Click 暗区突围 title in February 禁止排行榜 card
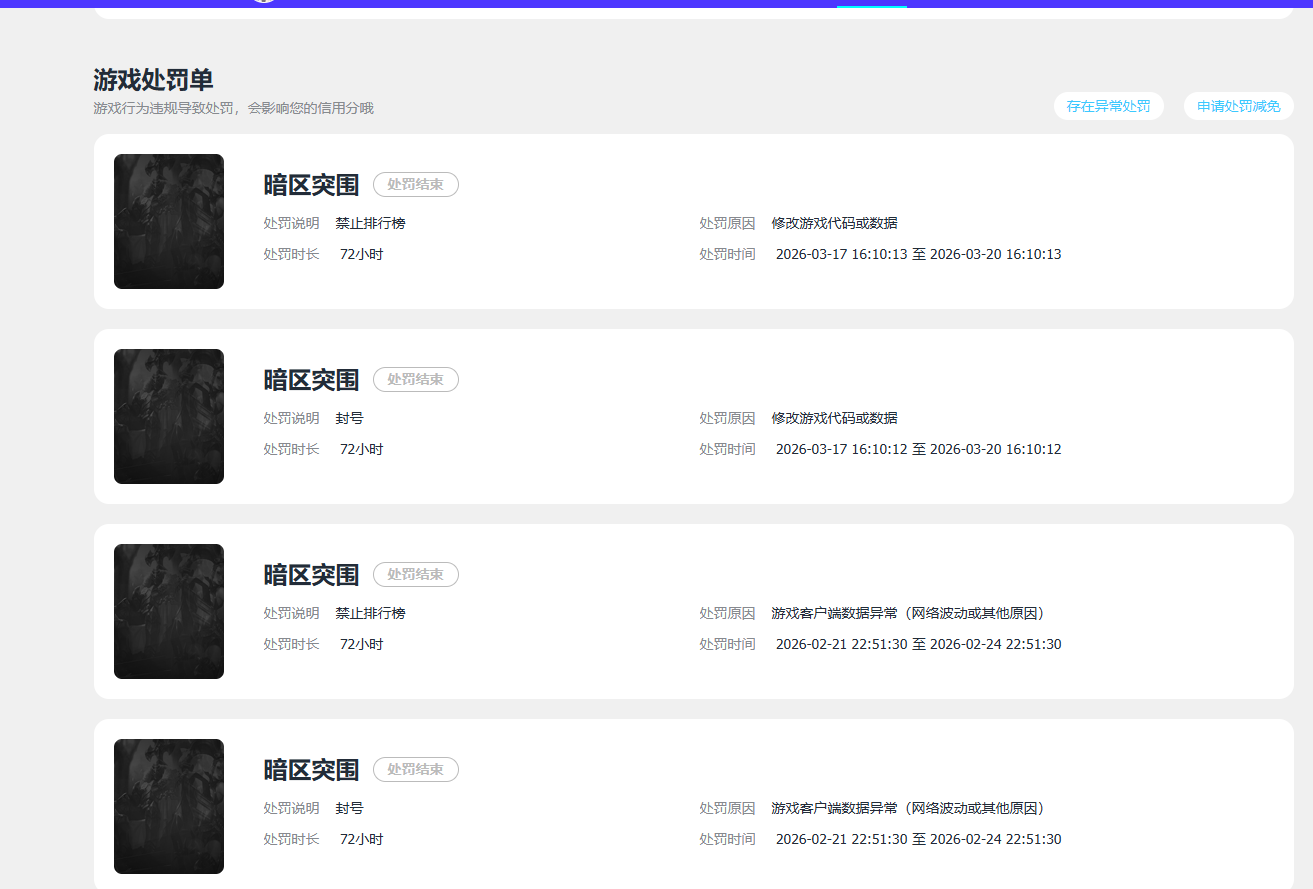Image resolution: width=1313 pixels, height=889 pixels. coord(311,575)
